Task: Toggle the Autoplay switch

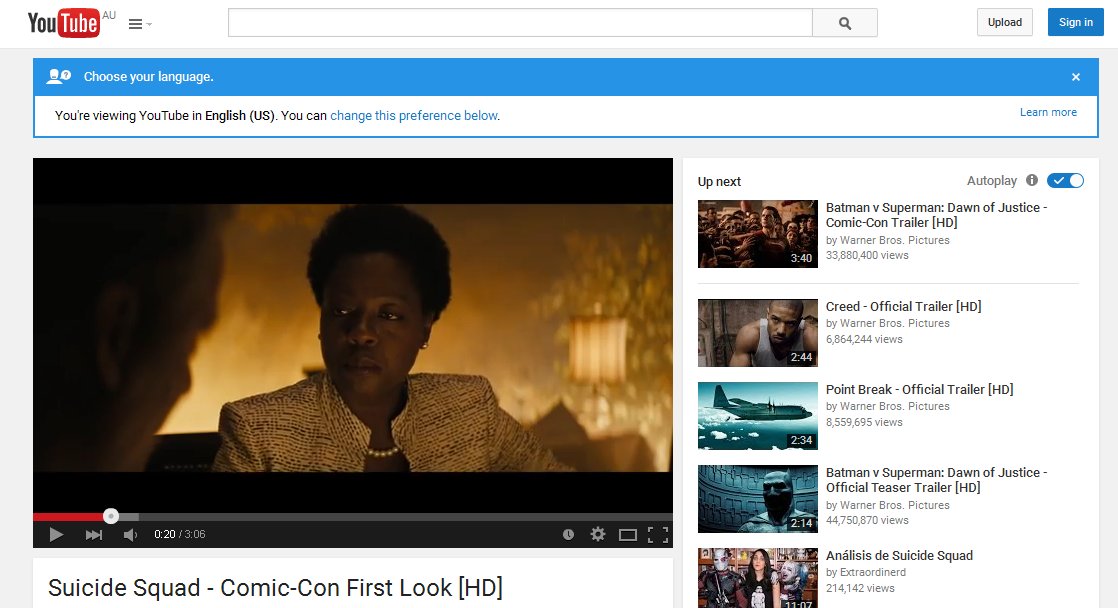Action: tap(1065, 181)
